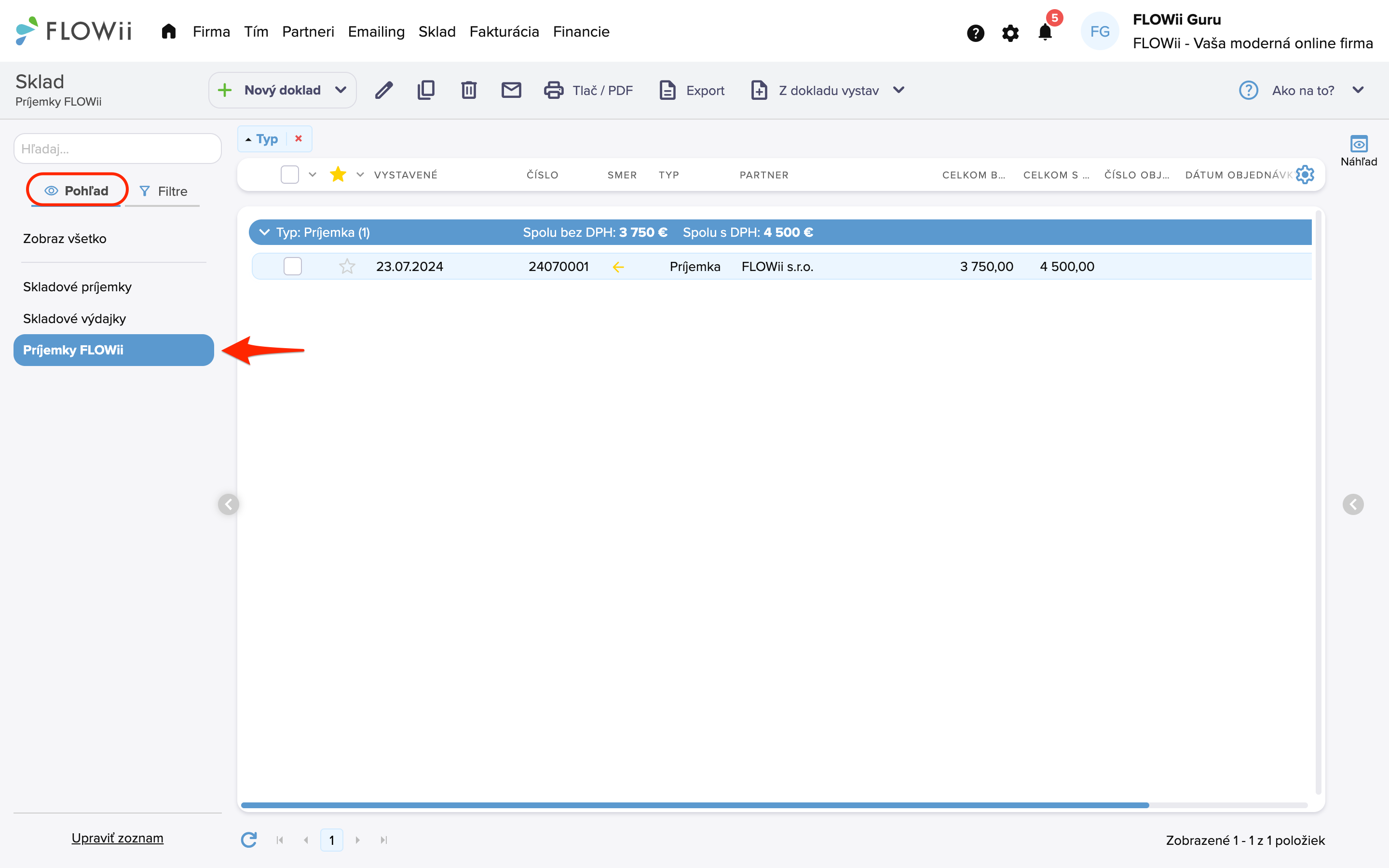Click the Hľadaj search field
This screenshot has height=868, width=1389.
point(118,149)
